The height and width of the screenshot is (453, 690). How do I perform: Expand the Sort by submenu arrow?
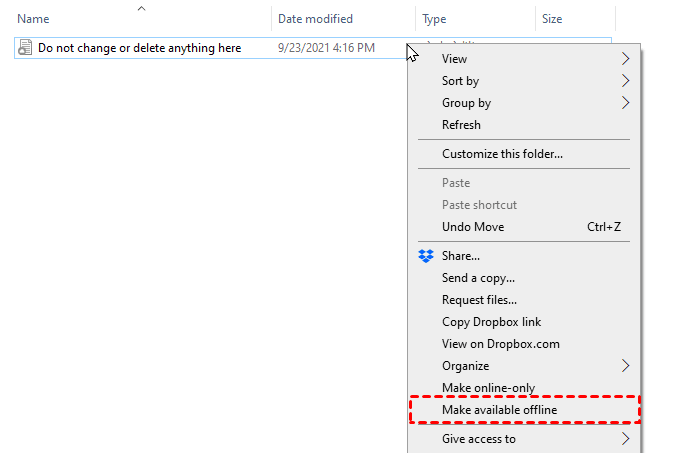click(626, 81)
